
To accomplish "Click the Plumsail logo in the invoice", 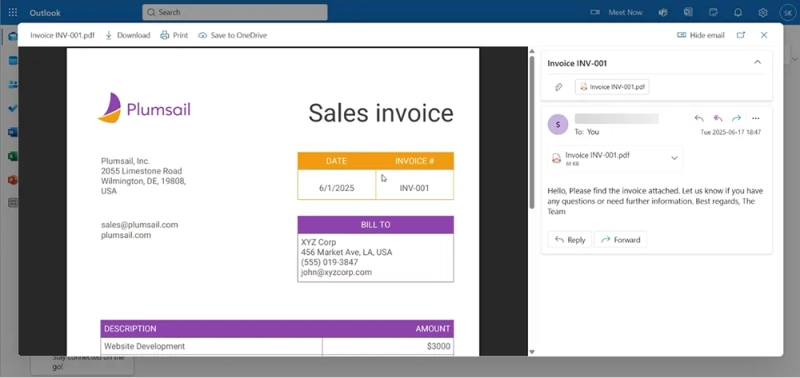I will pyautogui.click(x=144, y=108).
